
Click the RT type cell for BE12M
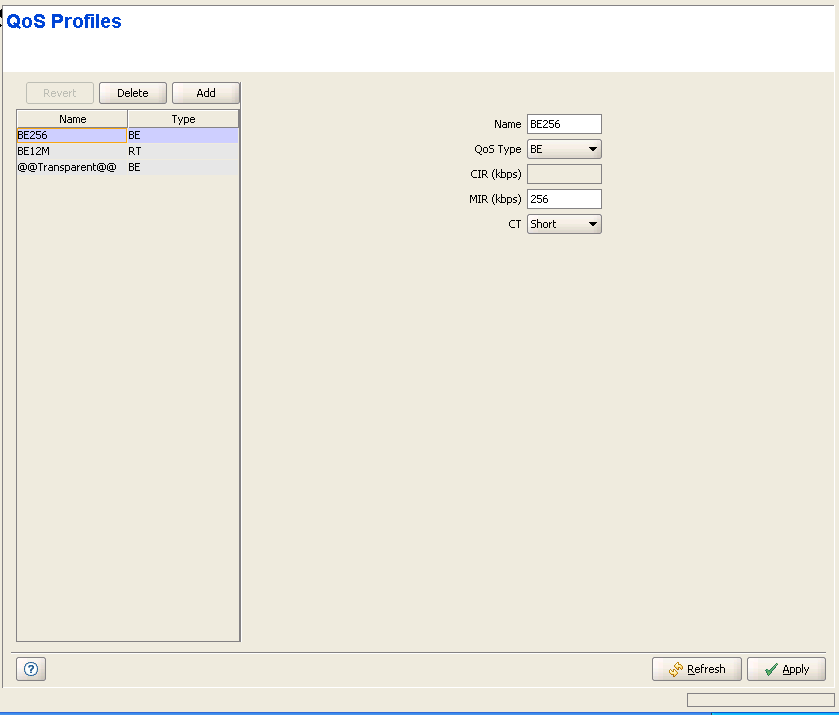click(183, 151)
